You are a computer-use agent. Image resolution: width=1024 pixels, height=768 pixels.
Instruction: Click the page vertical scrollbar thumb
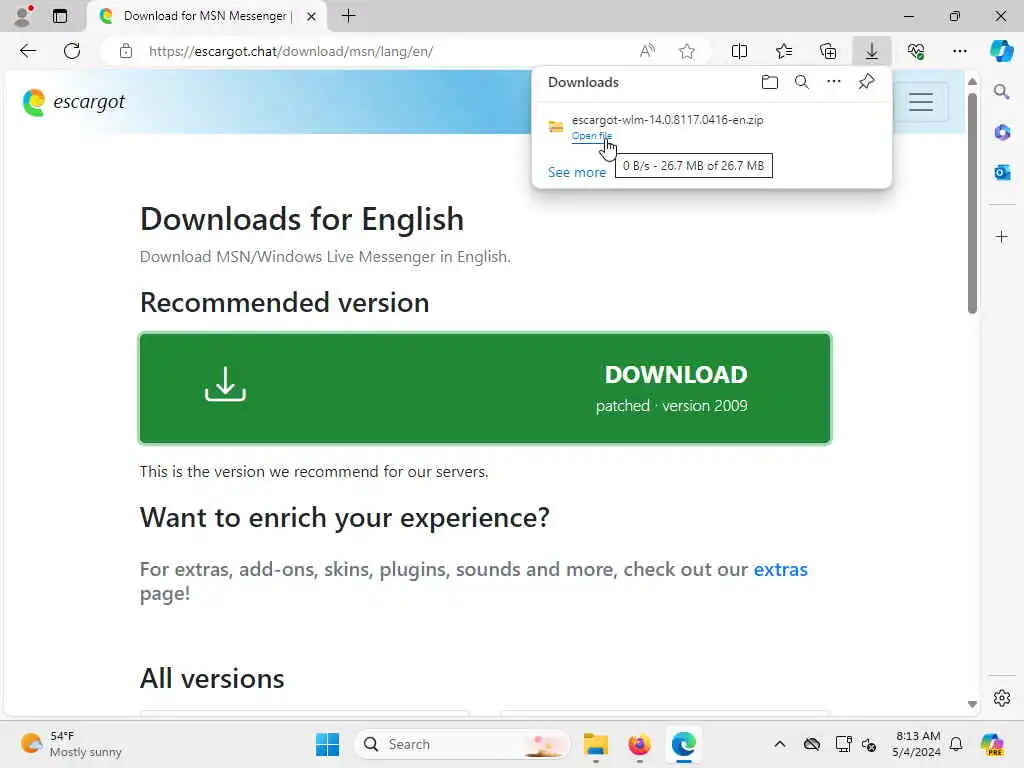972,203
